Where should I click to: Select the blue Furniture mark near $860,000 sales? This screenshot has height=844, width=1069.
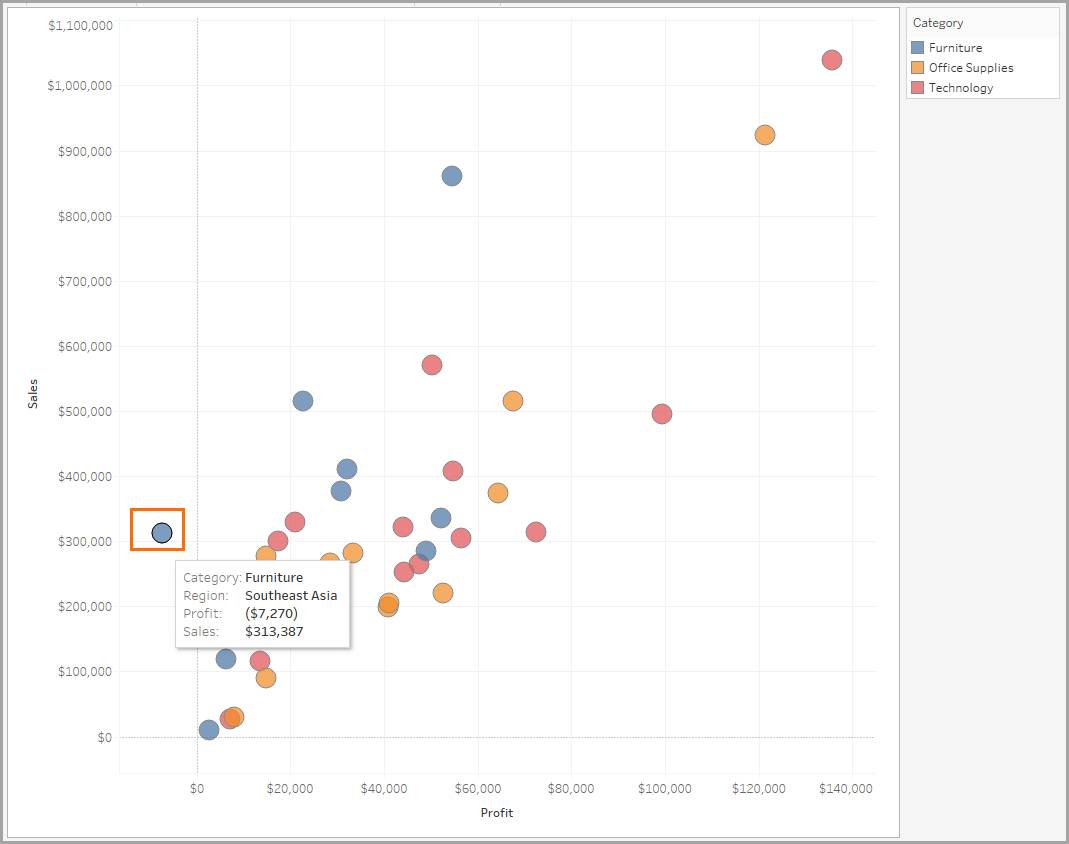coord(450,175)
